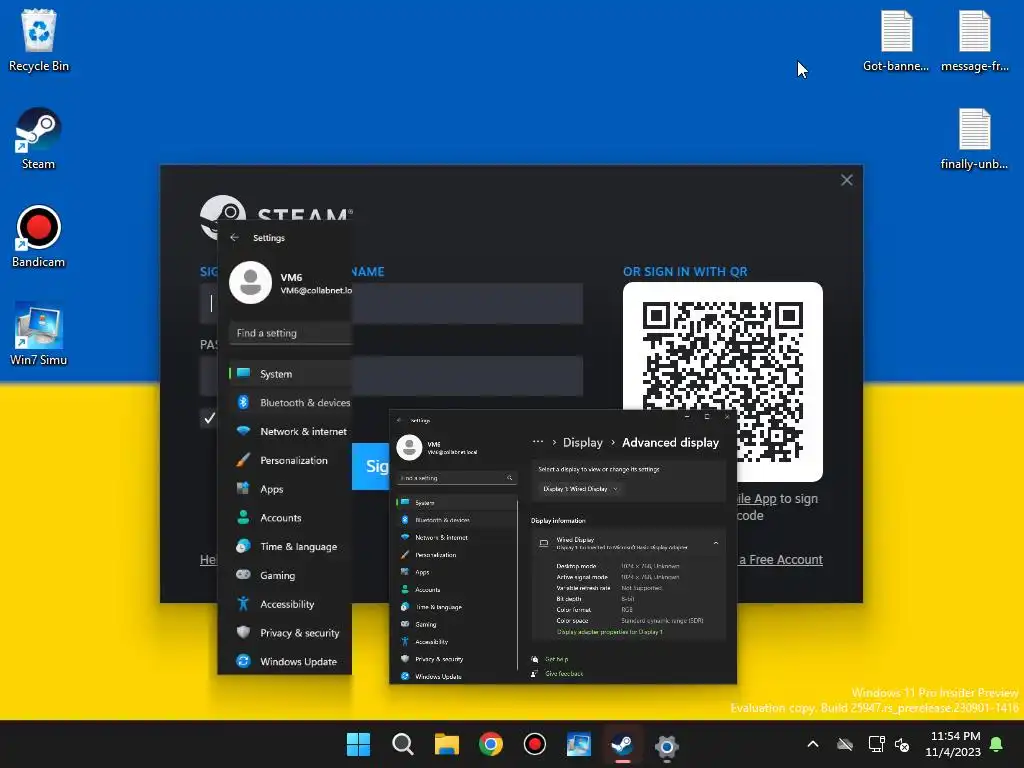This screenshot has width=1024, height=768.
Task: Select the Win7 Simu desktop shortcut
Action: 39,334
